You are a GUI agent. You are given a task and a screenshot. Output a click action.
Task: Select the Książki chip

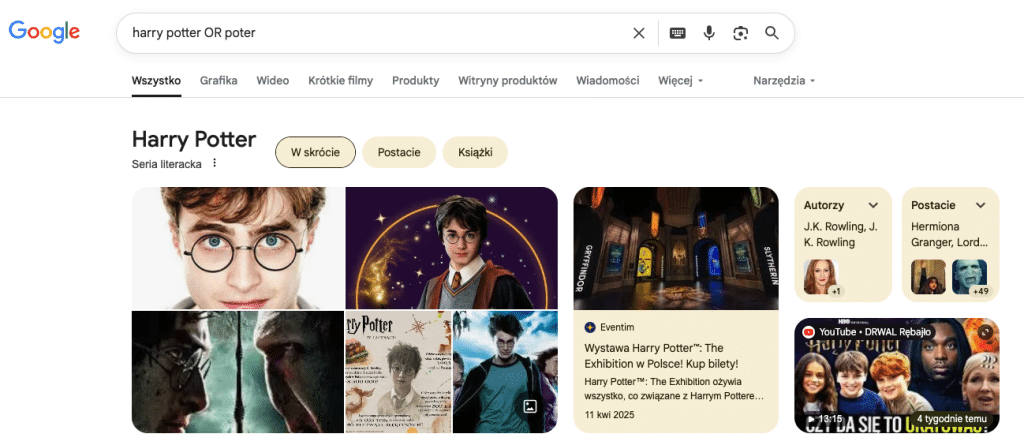[475, 152]
